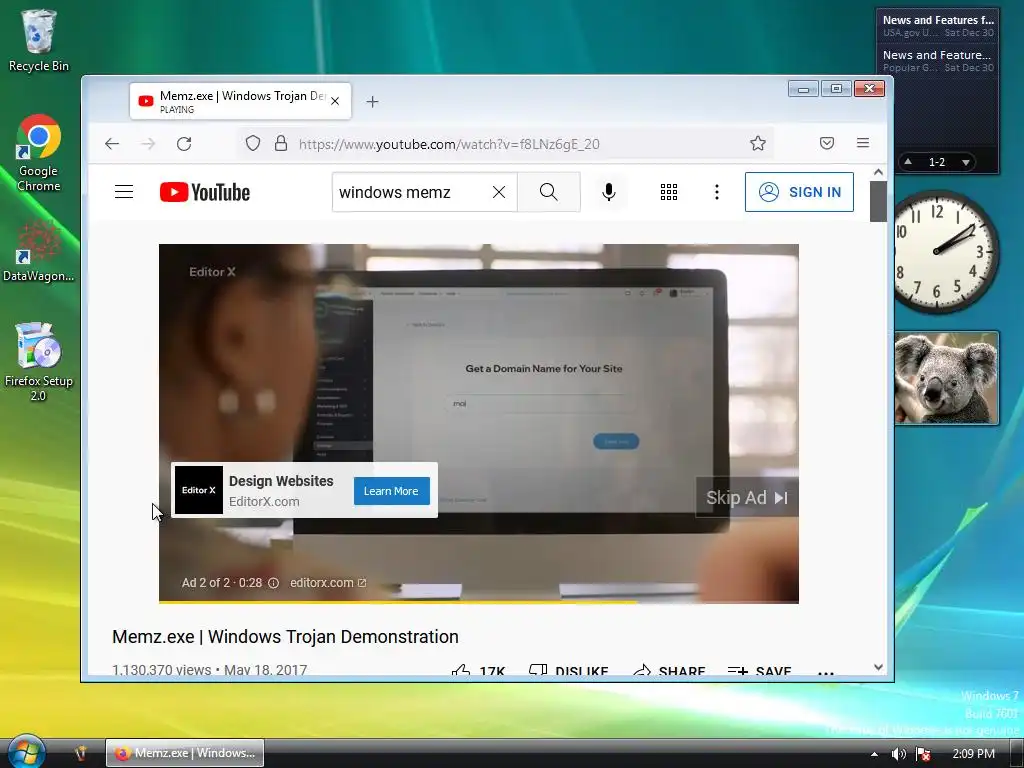The width and height of the screenshot is (1024, 768).
Task: Open the YouTube apps grid icon
Action: 669,192
